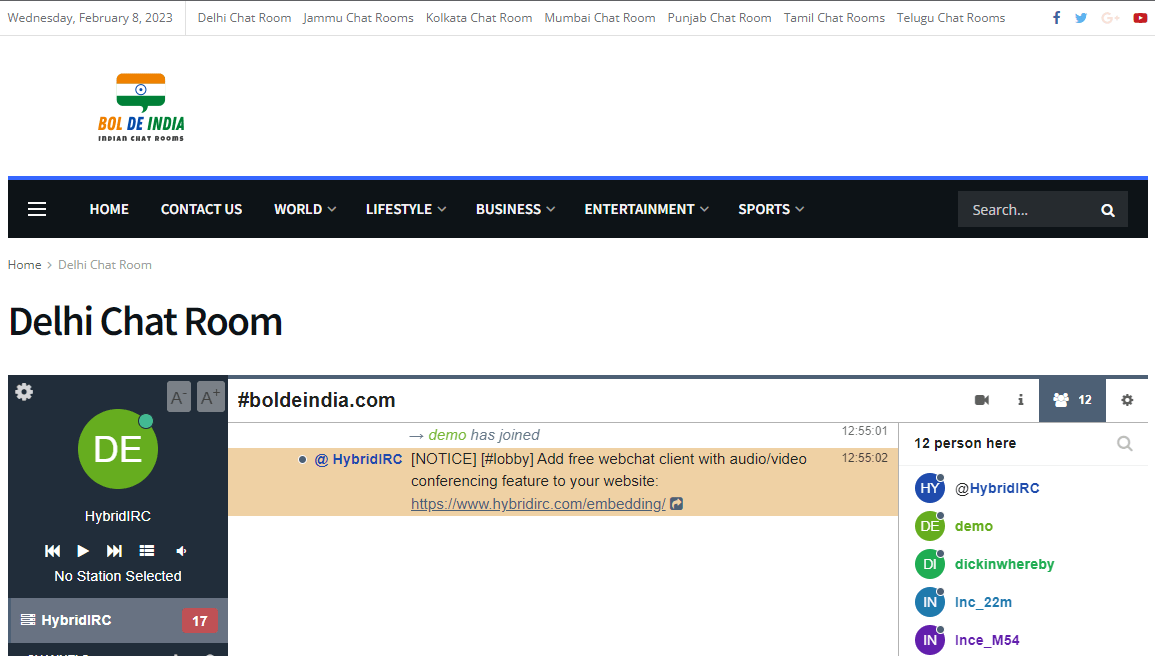Open channel settings gear beside user count
Viewport: 1155px width, 656px height.
click(1127, 400)
